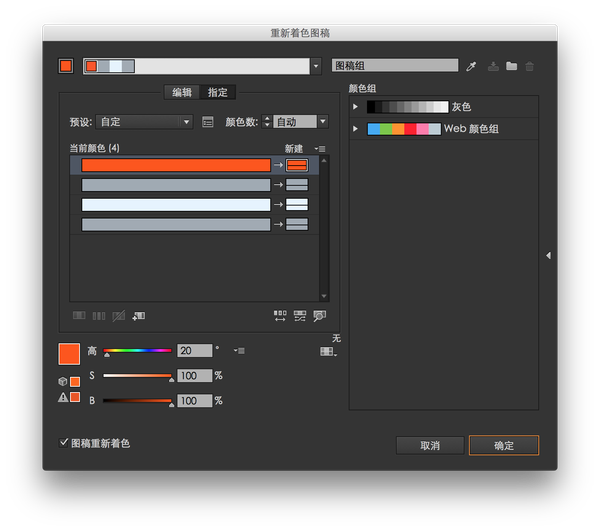600x531 pixels.
Task: Click the color list scroll up arrow
Action: click(324, 161)
